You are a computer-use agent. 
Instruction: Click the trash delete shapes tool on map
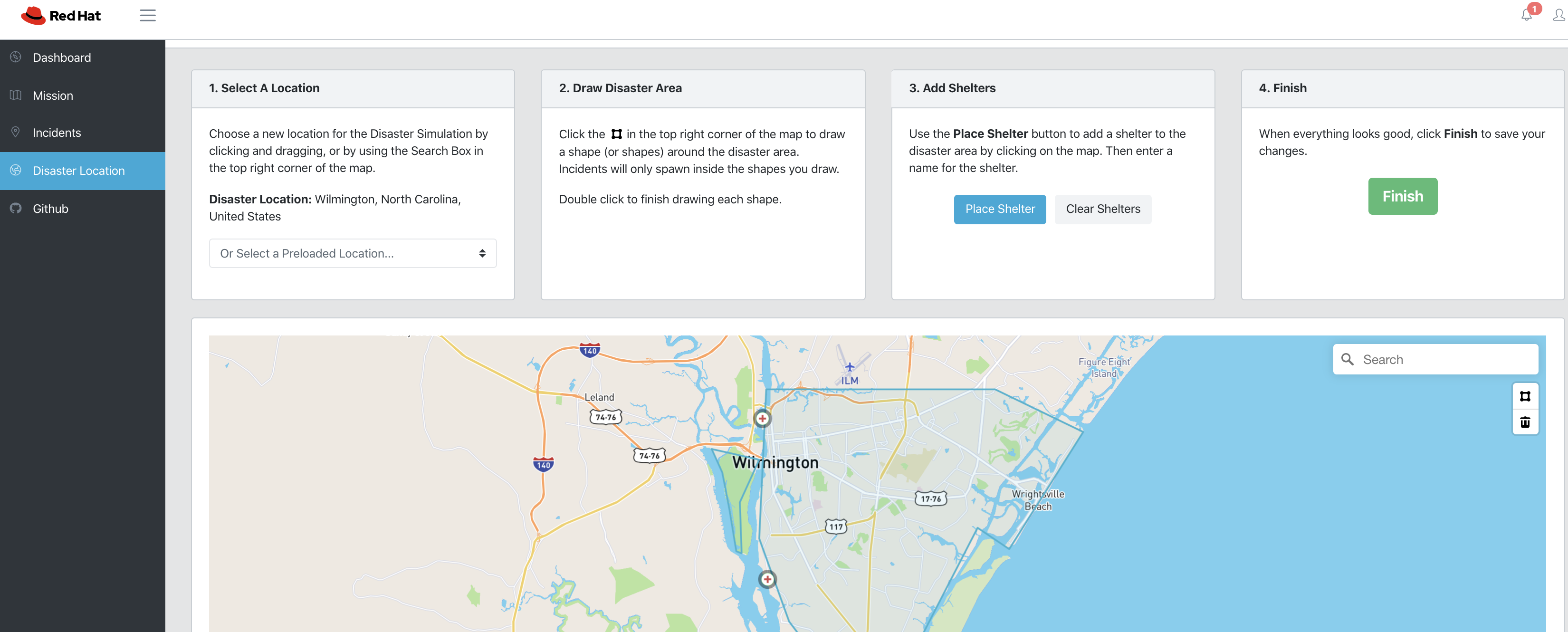[1525, 422]
